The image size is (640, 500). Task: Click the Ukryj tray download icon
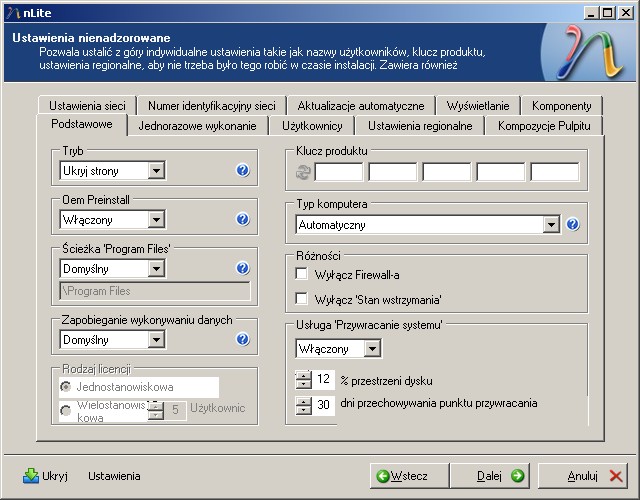click(31, 476)
